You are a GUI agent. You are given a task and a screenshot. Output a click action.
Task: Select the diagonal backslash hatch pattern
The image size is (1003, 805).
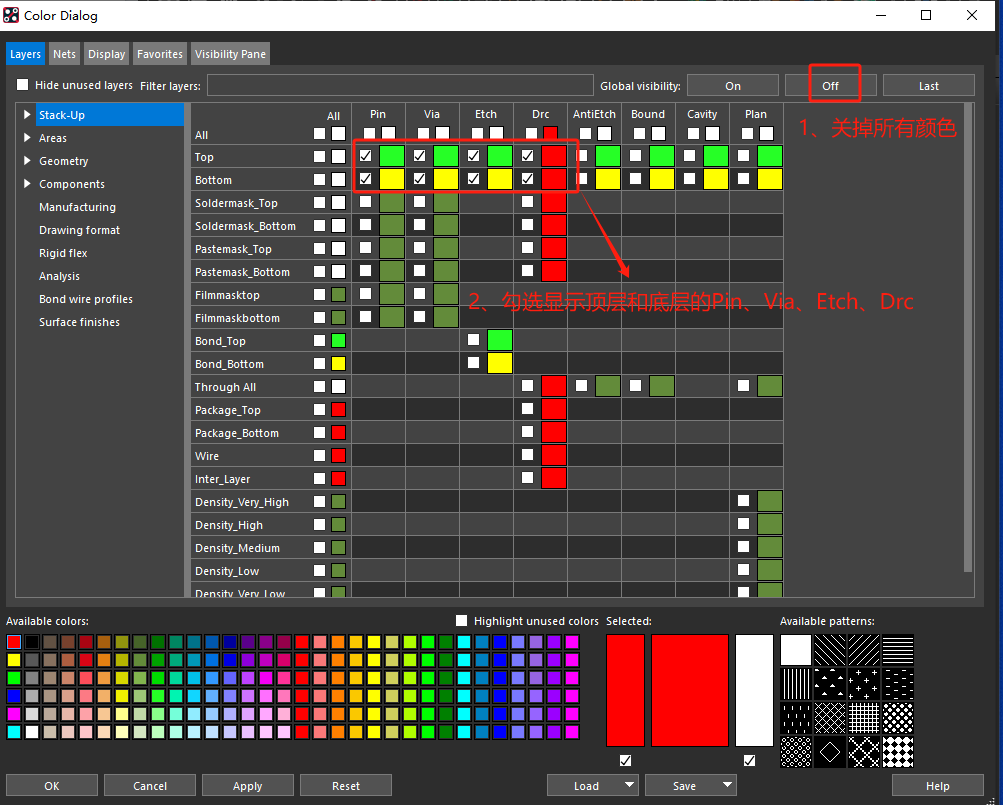(x=830, y=650)
